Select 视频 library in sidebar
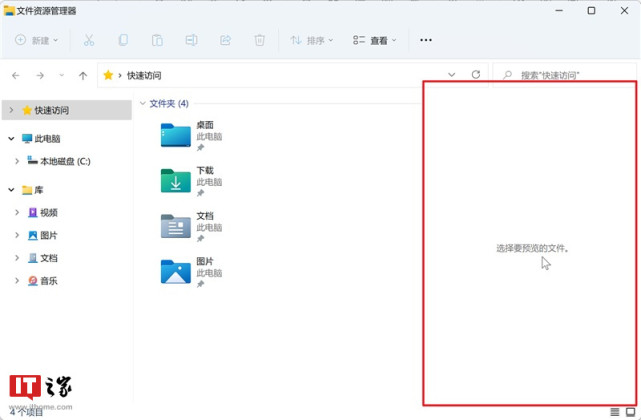Viewport: 641px width, 420px height. (x=43, y=212)
